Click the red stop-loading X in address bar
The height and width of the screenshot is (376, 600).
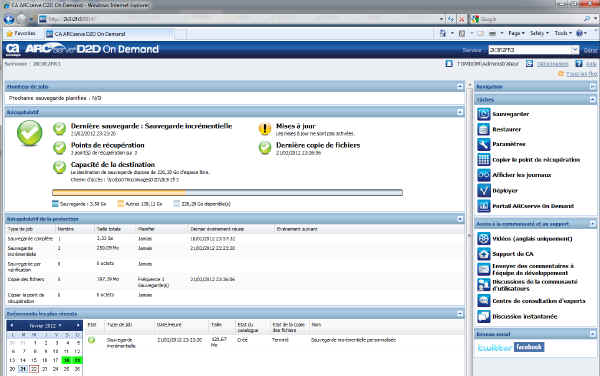(x=462, y=19)
